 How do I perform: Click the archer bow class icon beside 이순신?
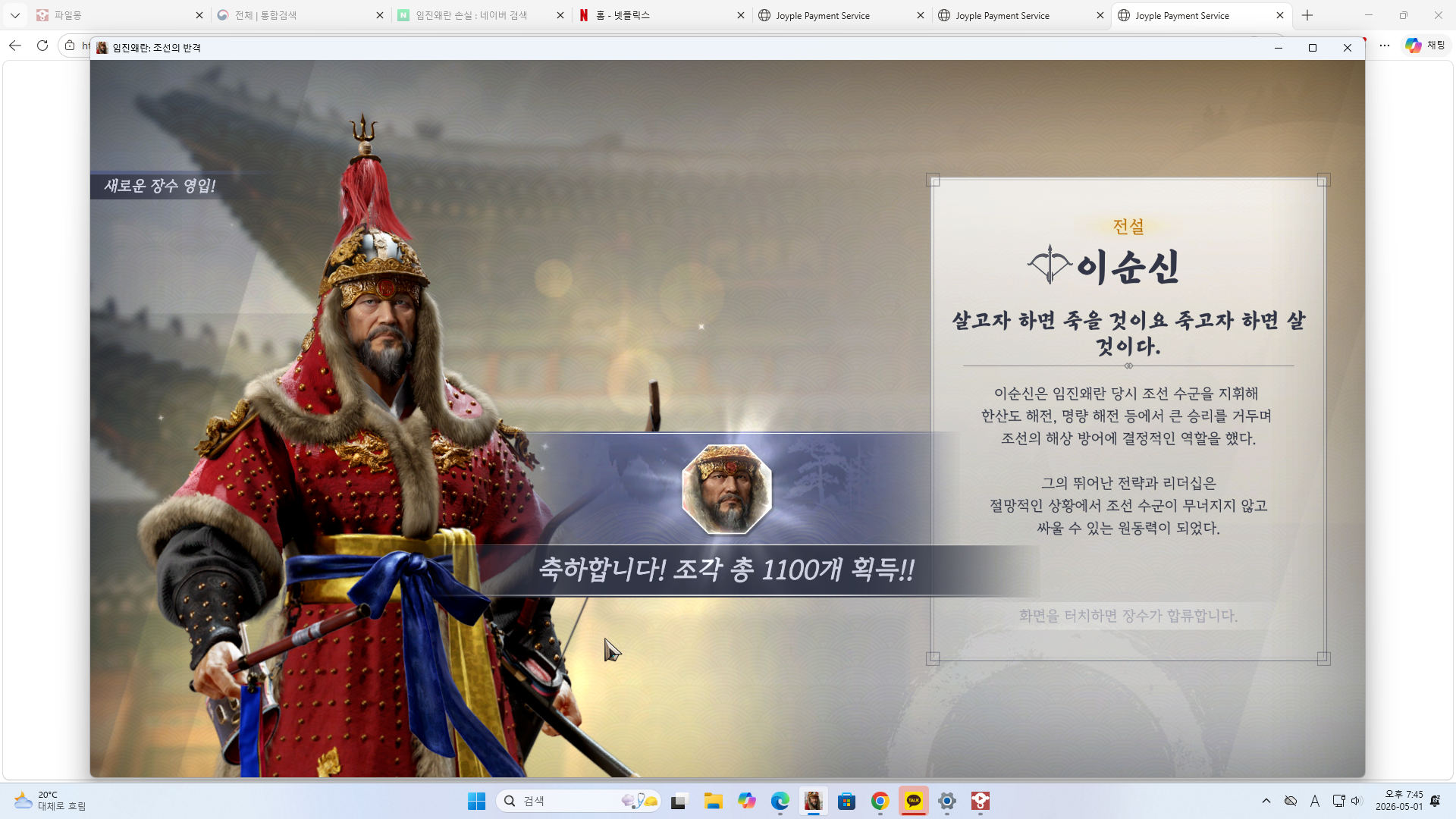pyautogui.click(x=1050, y=265)
